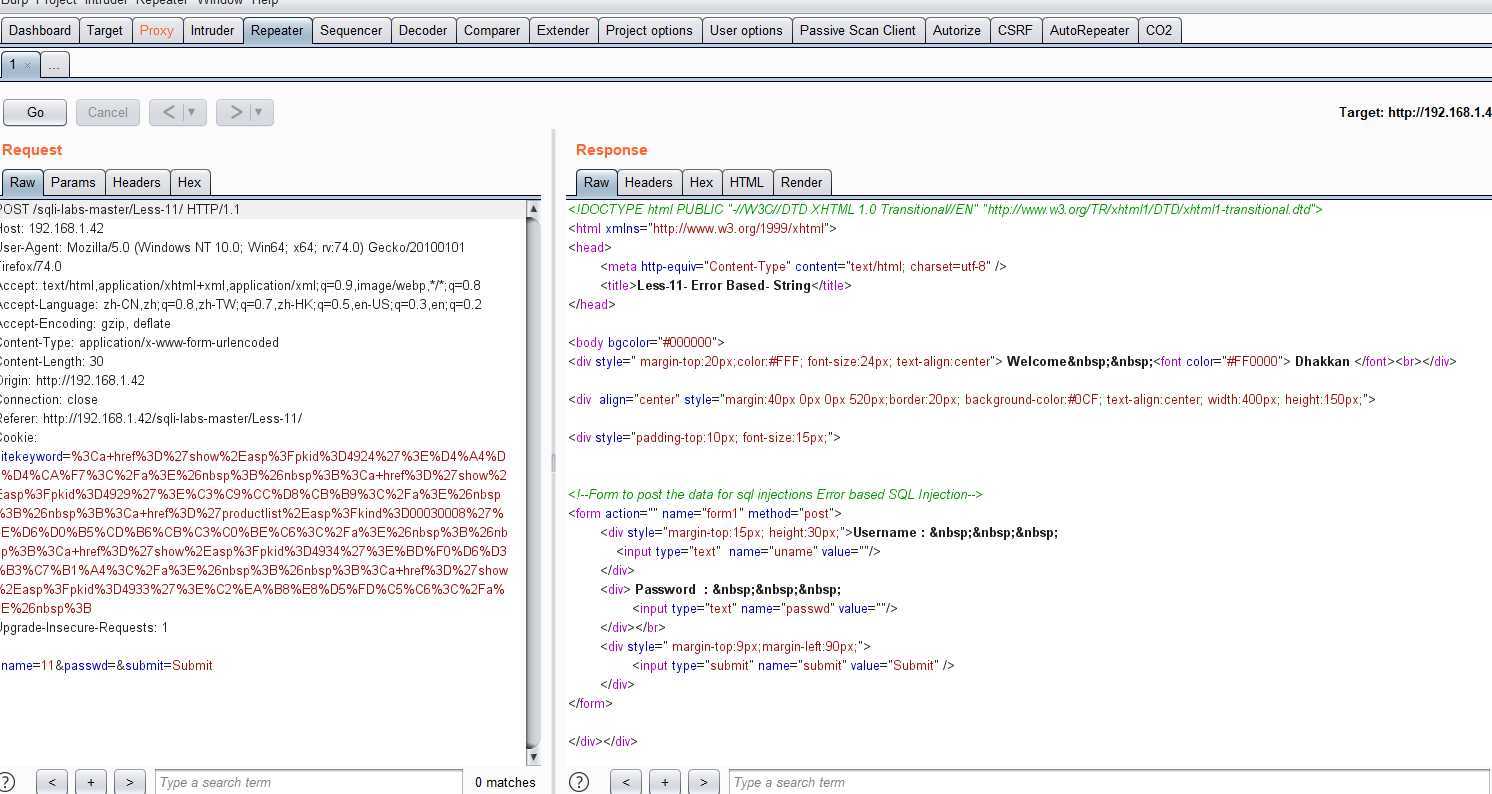Find previous match in Response search
The image size is (1492, 794).
626,782
